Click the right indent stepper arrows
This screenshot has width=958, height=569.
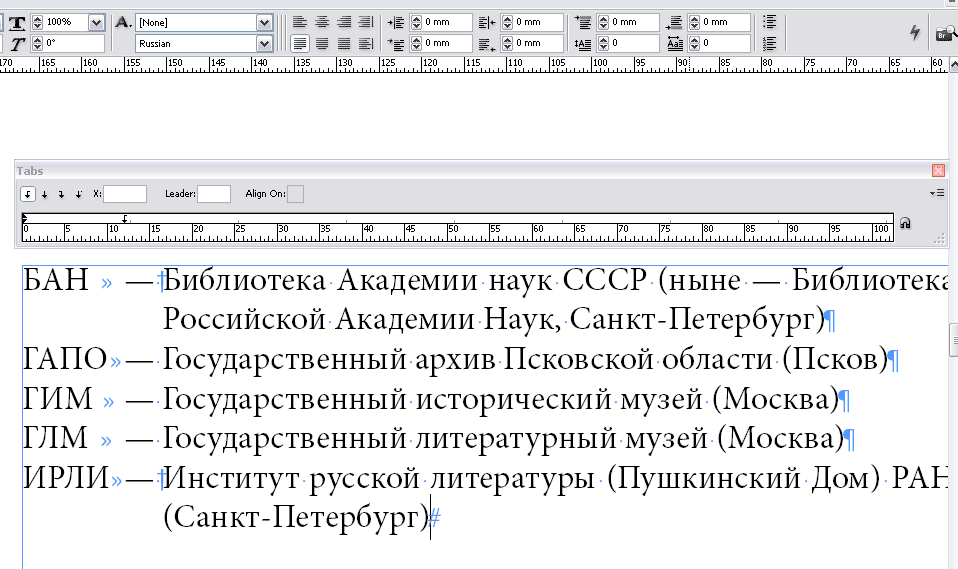[x=508, y=23]
